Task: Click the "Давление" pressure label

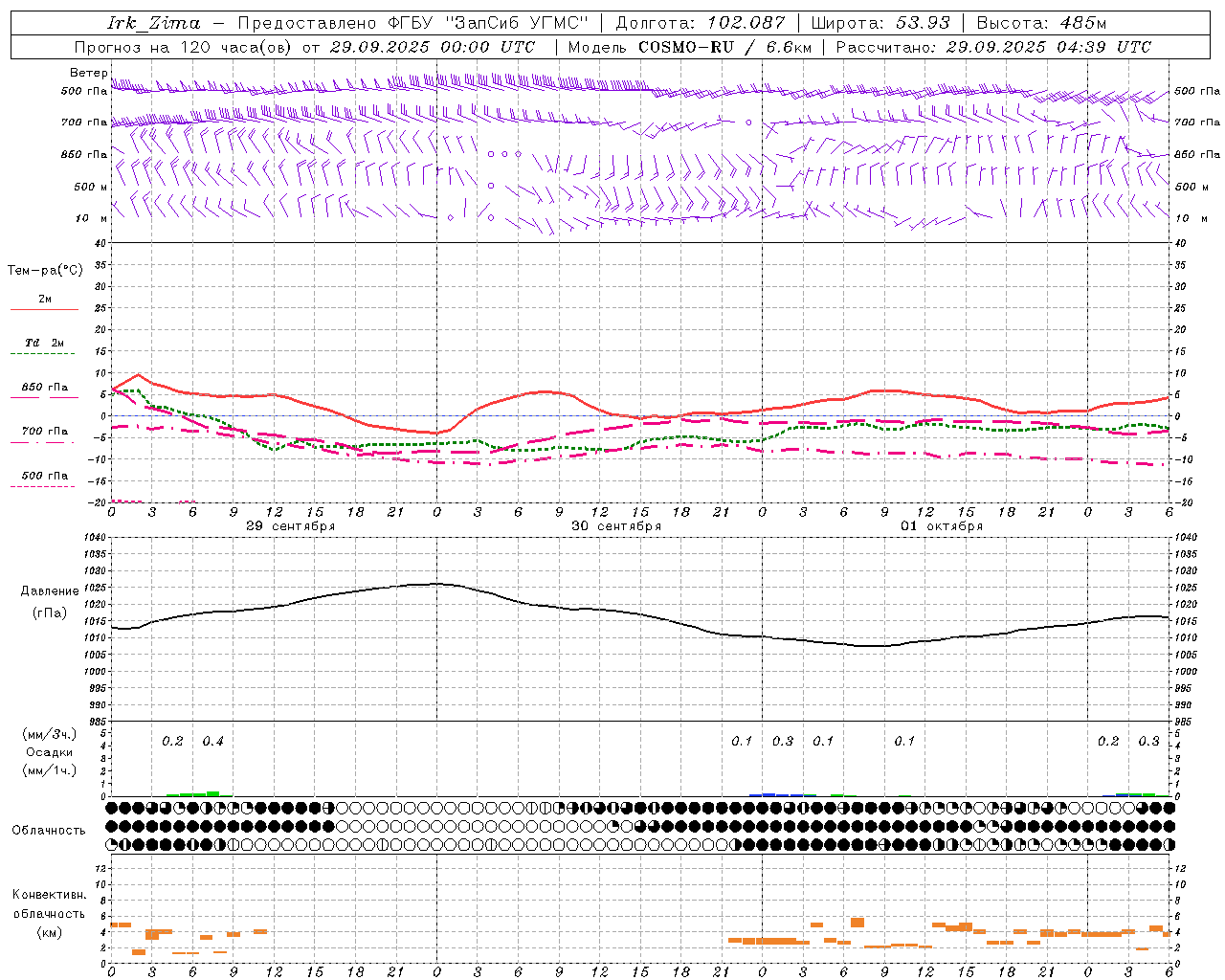Action: click(x=50, y=591)
